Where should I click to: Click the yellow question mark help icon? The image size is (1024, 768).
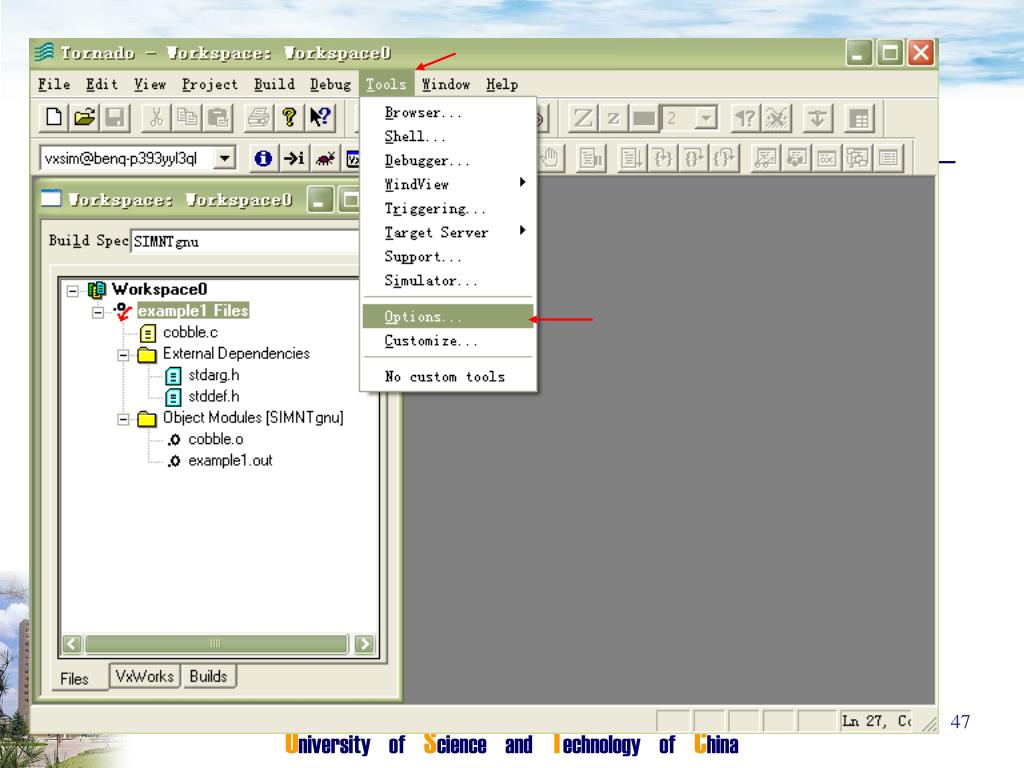[x=289, y=118]
